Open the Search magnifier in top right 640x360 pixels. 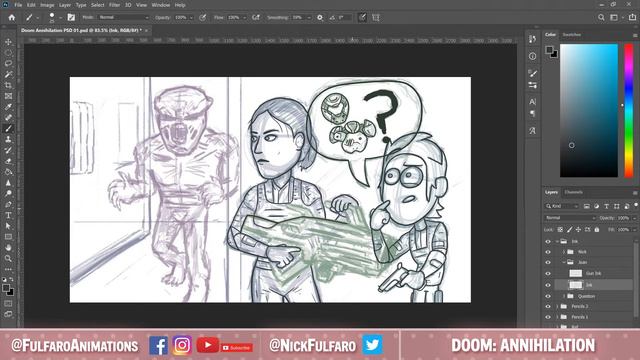(601, 18)
